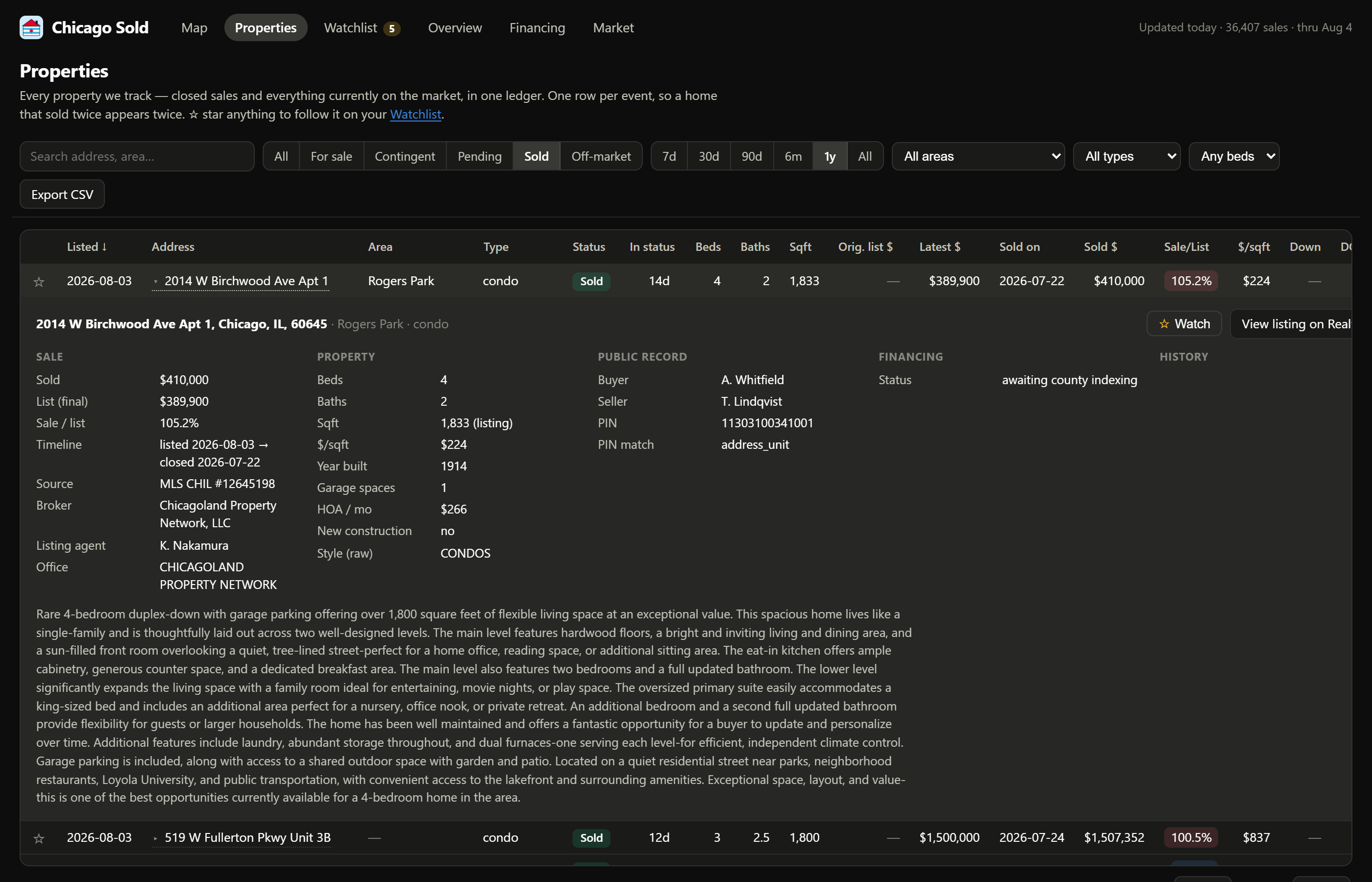The height and width of the screenshot is (882, 1372).
Task: Set time range to All
Action: click(865, 156)
